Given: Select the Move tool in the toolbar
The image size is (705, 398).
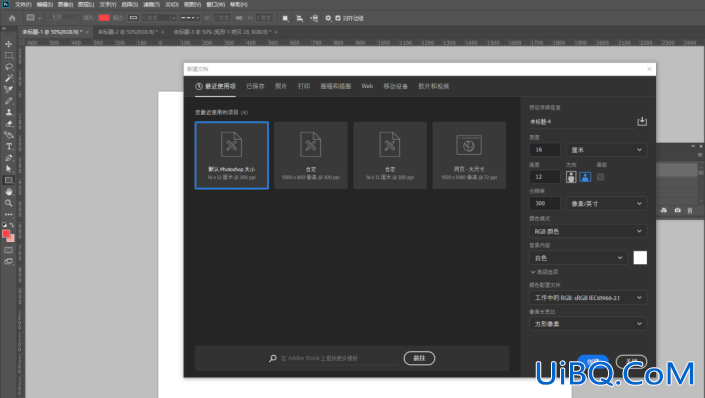Looking at the screenshot, I should [9, 44].
